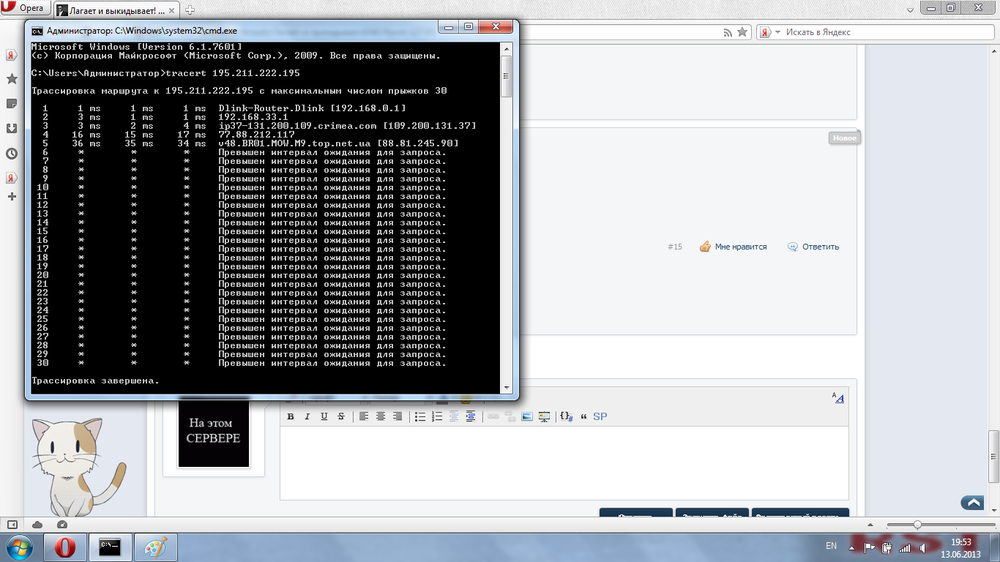The image size is (1000, 562).
Task: Click 'Ответить' to reply to post
Action: [x=813, y=246]
